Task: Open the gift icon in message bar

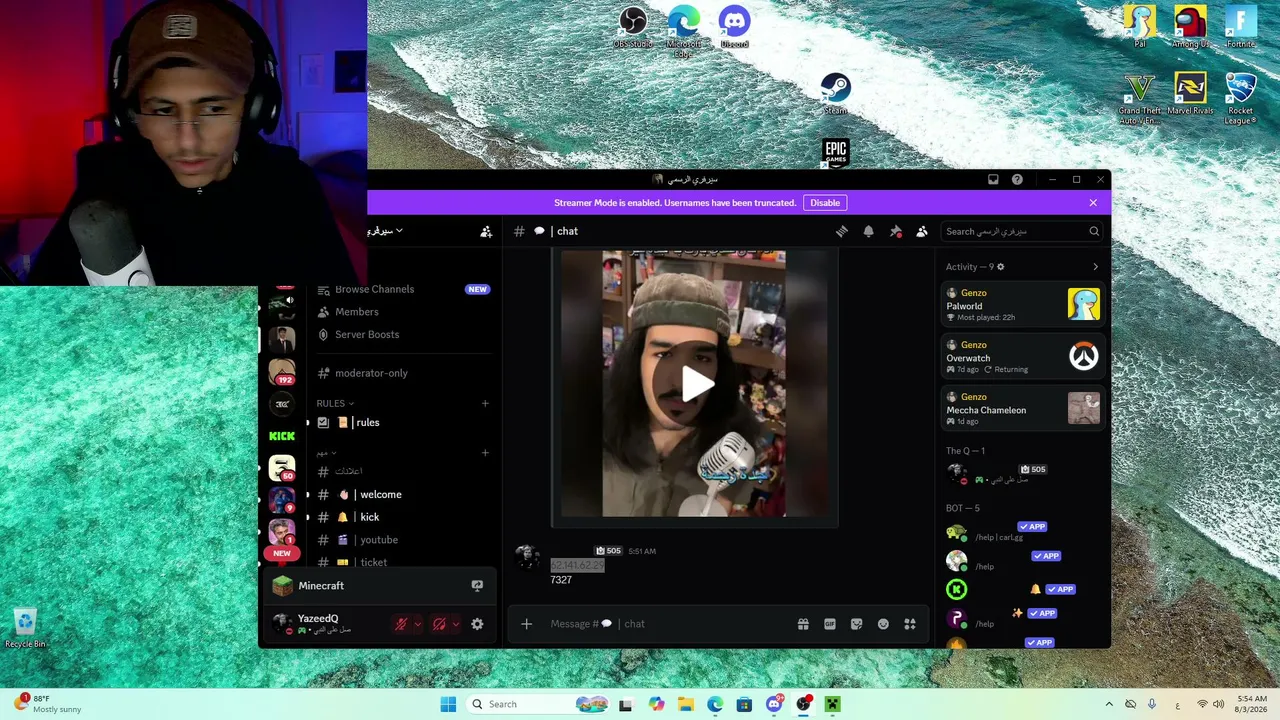Action: coord(803,624)
